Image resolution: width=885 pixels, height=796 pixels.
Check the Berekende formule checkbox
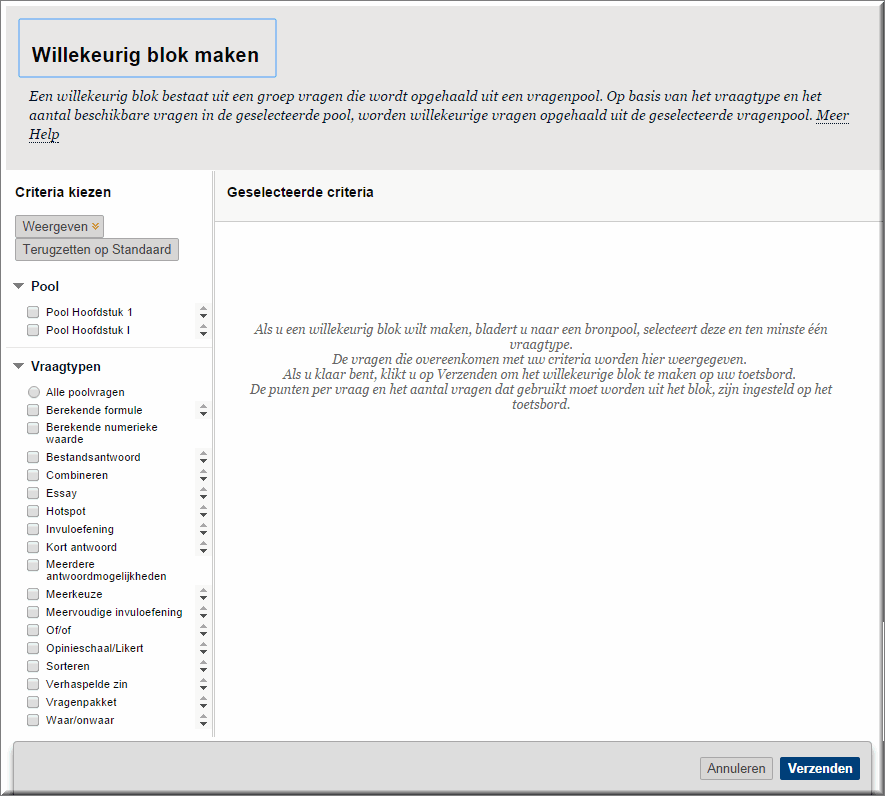(33, 410)
